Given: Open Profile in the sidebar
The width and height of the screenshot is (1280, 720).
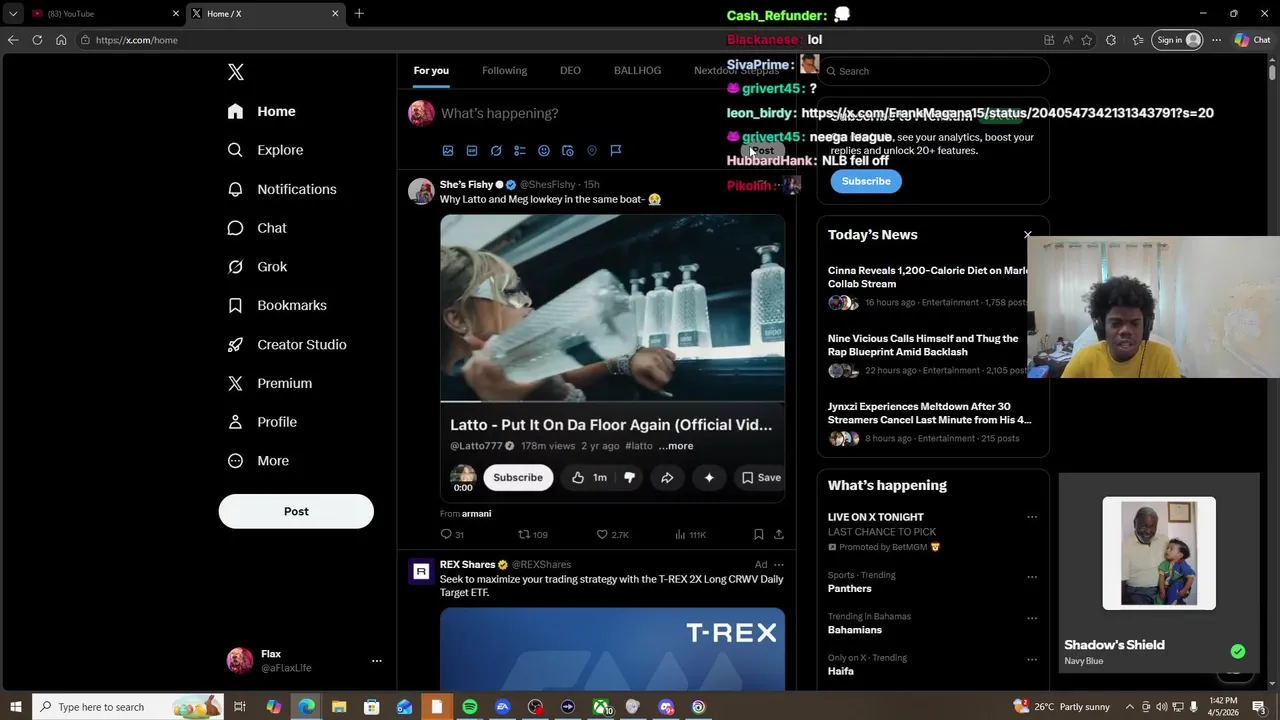Looking at the screenshot, I should (262, 423).
